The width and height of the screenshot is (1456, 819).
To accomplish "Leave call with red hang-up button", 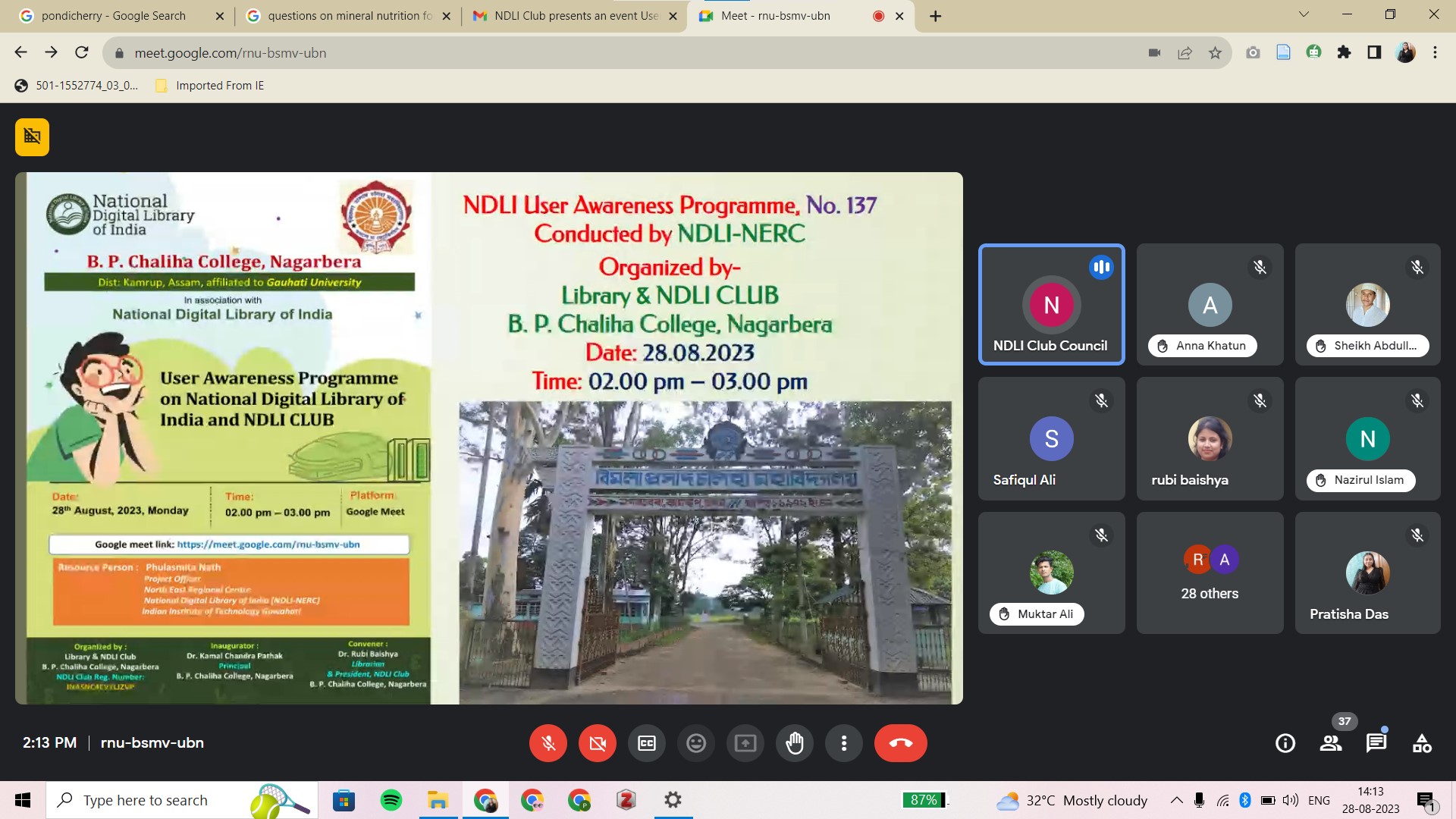I will pos(901,743).
